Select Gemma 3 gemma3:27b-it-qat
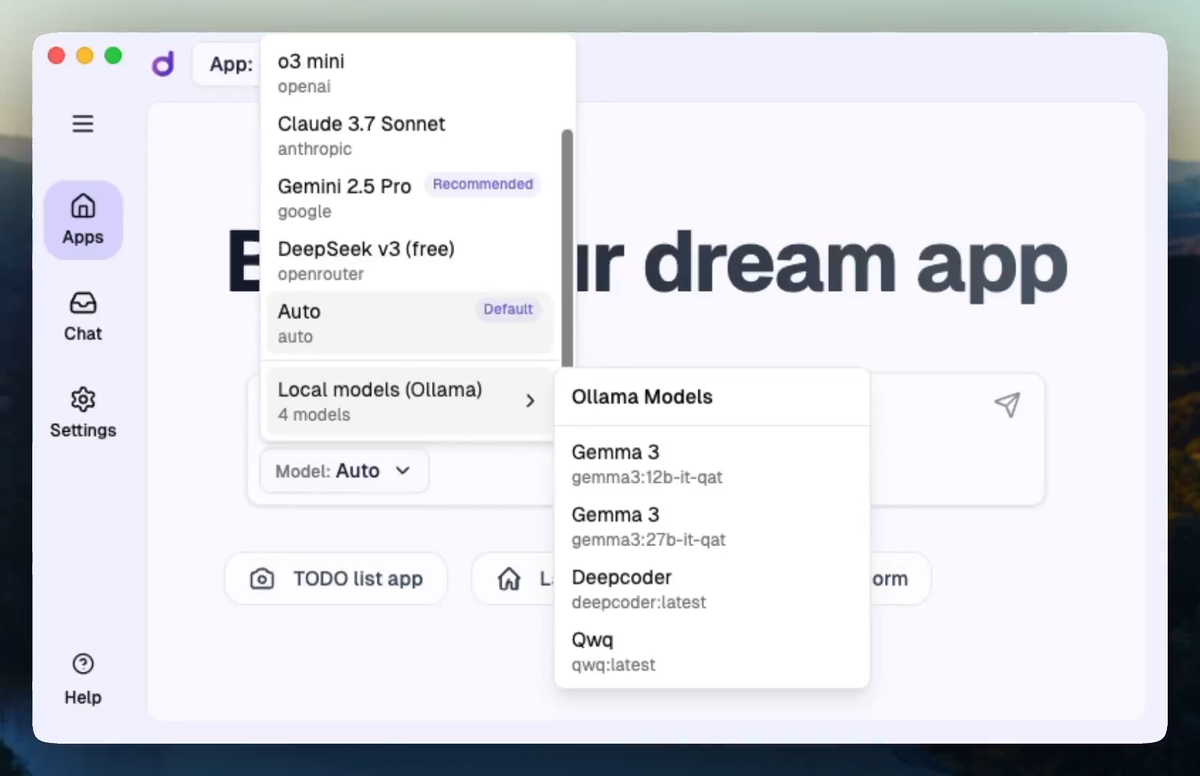 click(712, 526)
